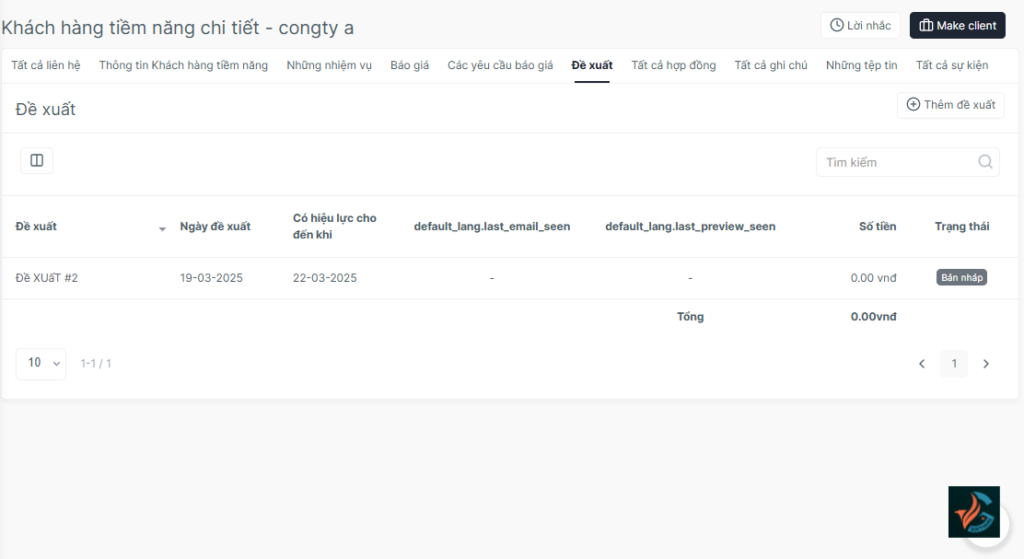Go to previous page arrow
The height and width of the screenshot is (559, 1024).
(922, 364)
